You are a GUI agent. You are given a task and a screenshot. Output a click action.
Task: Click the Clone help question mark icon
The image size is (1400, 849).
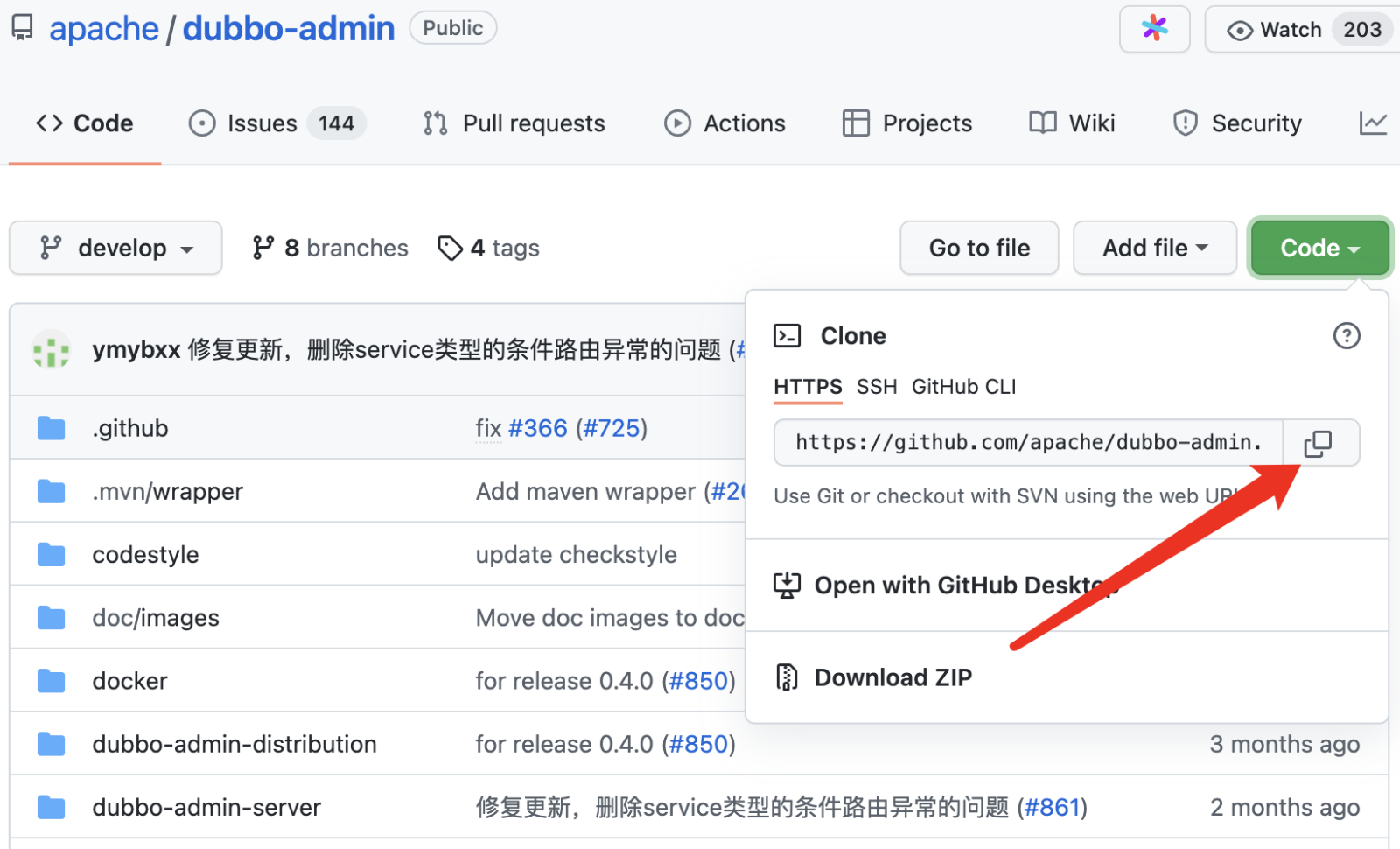1346,336
